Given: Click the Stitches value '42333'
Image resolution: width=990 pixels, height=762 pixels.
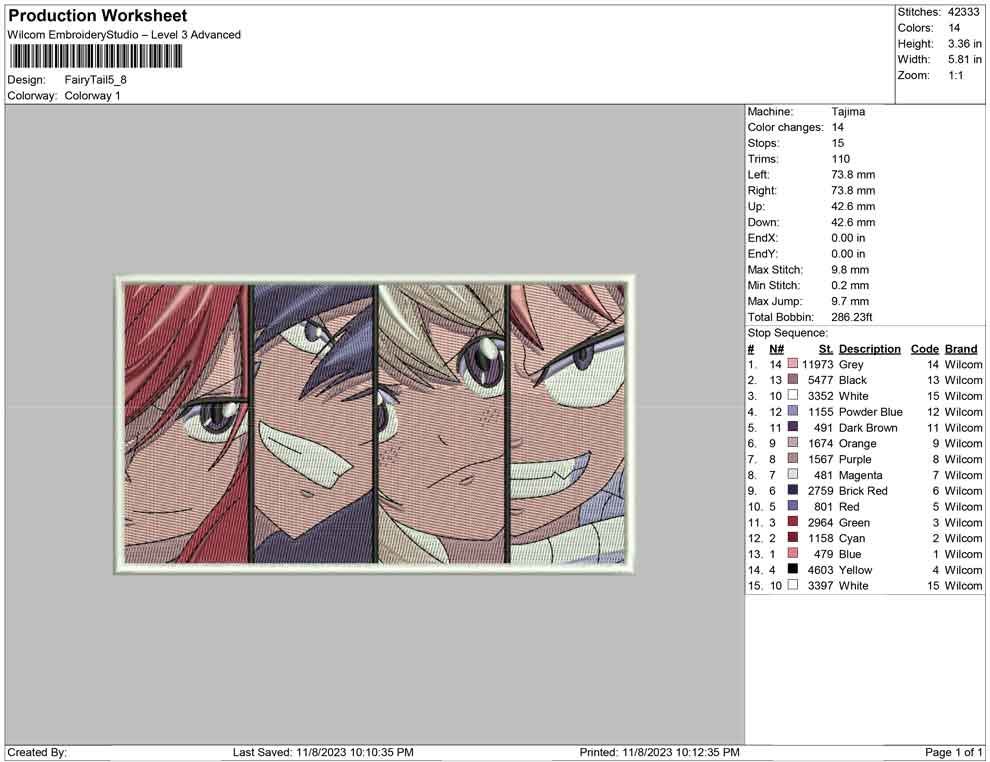Looking at the screenshot, I should click(x=964, y=12).
